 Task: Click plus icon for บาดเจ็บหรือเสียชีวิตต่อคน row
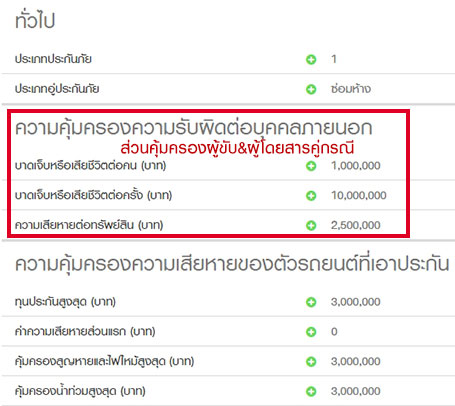(x=311, y=166)
